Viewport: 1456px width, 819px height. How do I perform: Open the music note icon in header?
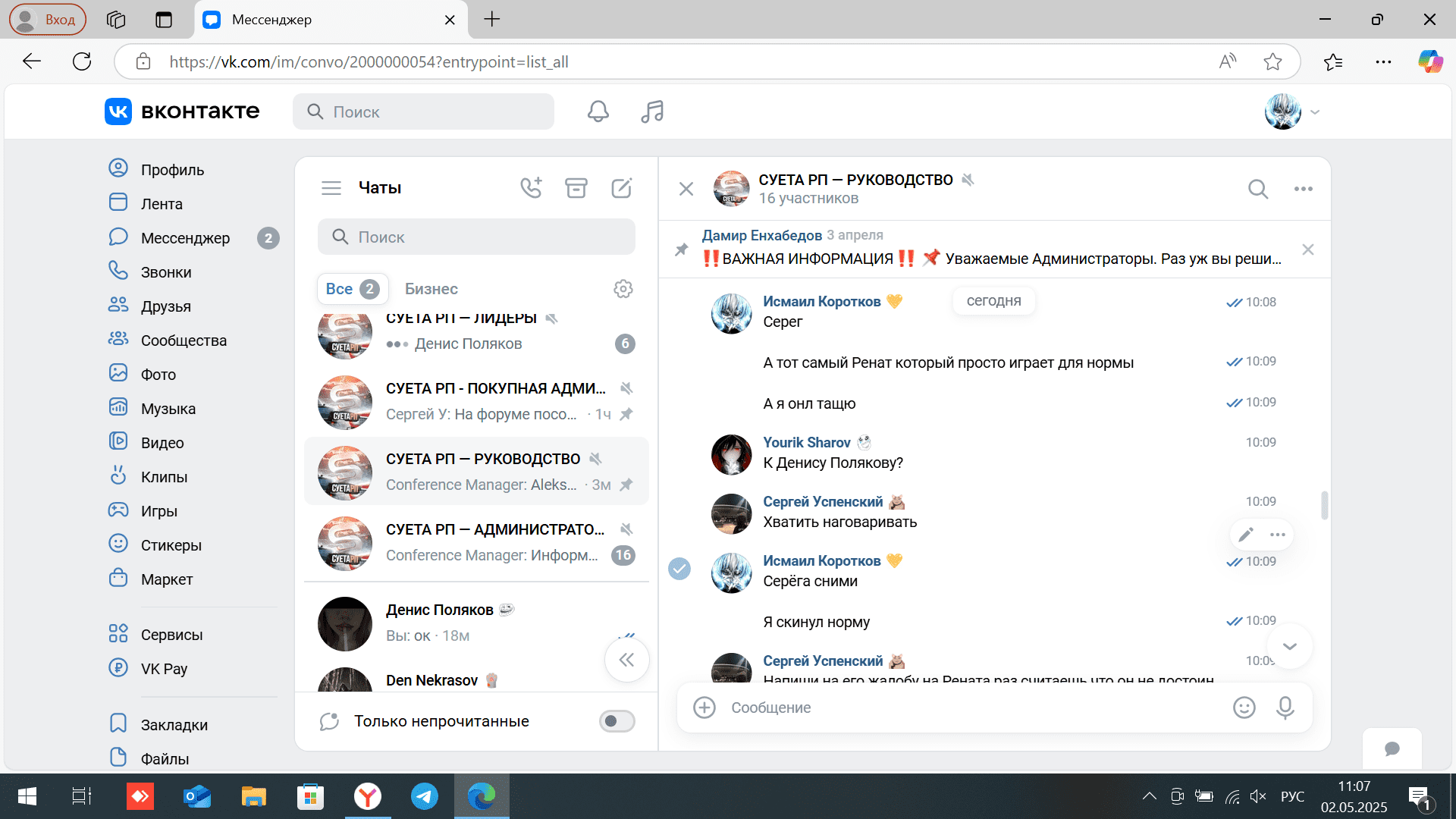click(651, 111)
